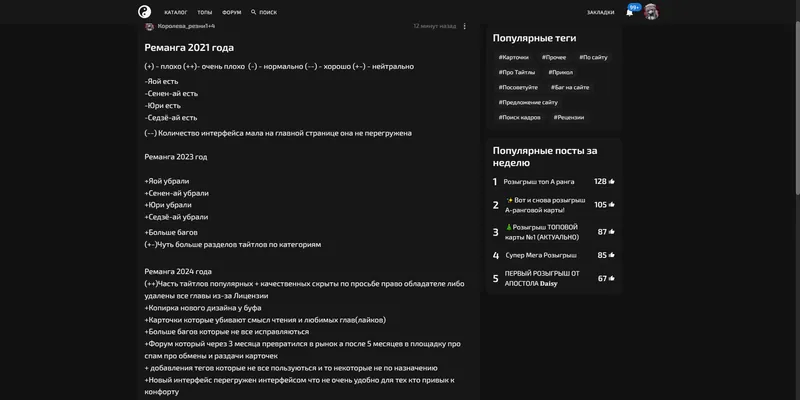Open the notifications bell icon
This screenshot has width=800, height=400.
pyautogui.click(x=630, y=13)
